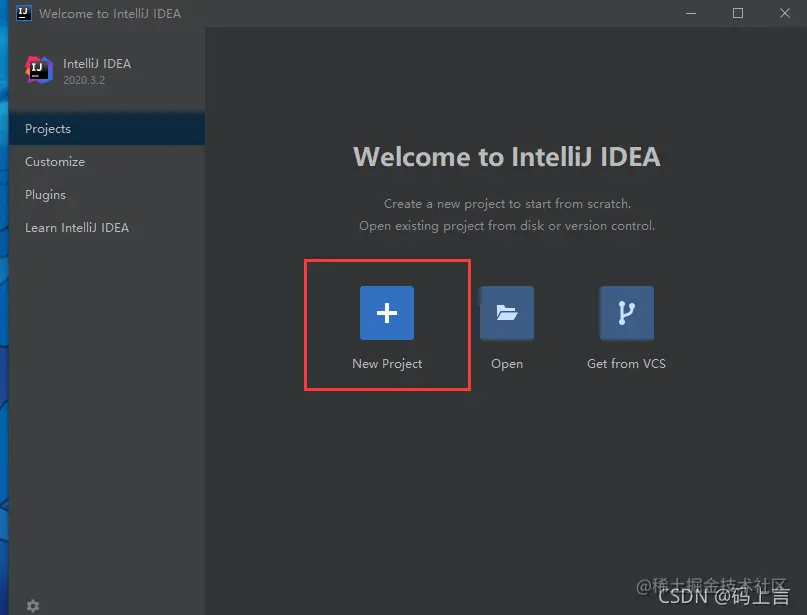The height and width of the screenshot is (615, 807).
Task: Click the IntelliJ IDEA name in sidebar header
Action: 97,64
